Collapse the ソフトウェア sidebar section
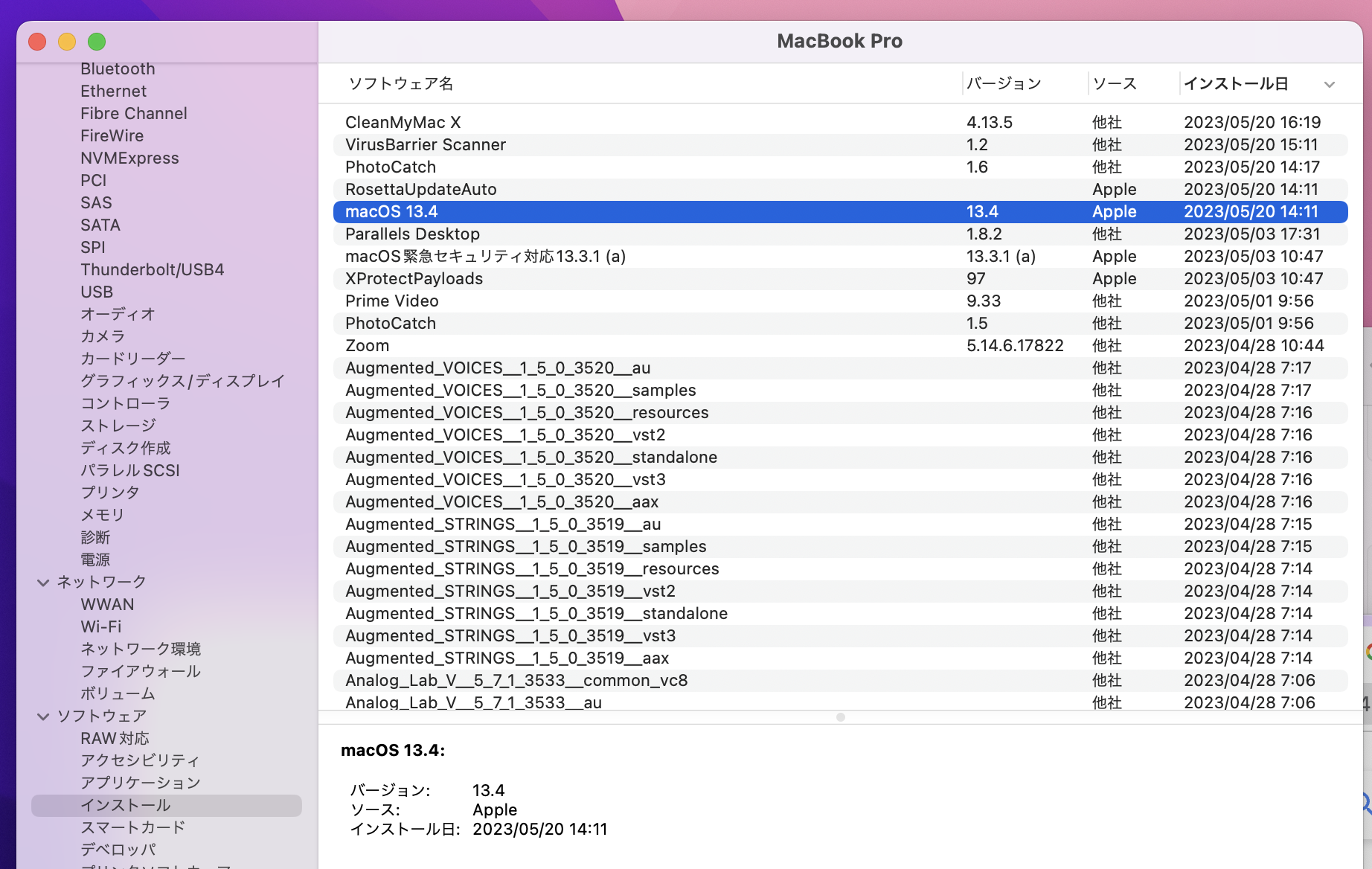The width and height of the screenshot is (1372, 869). 43,716
